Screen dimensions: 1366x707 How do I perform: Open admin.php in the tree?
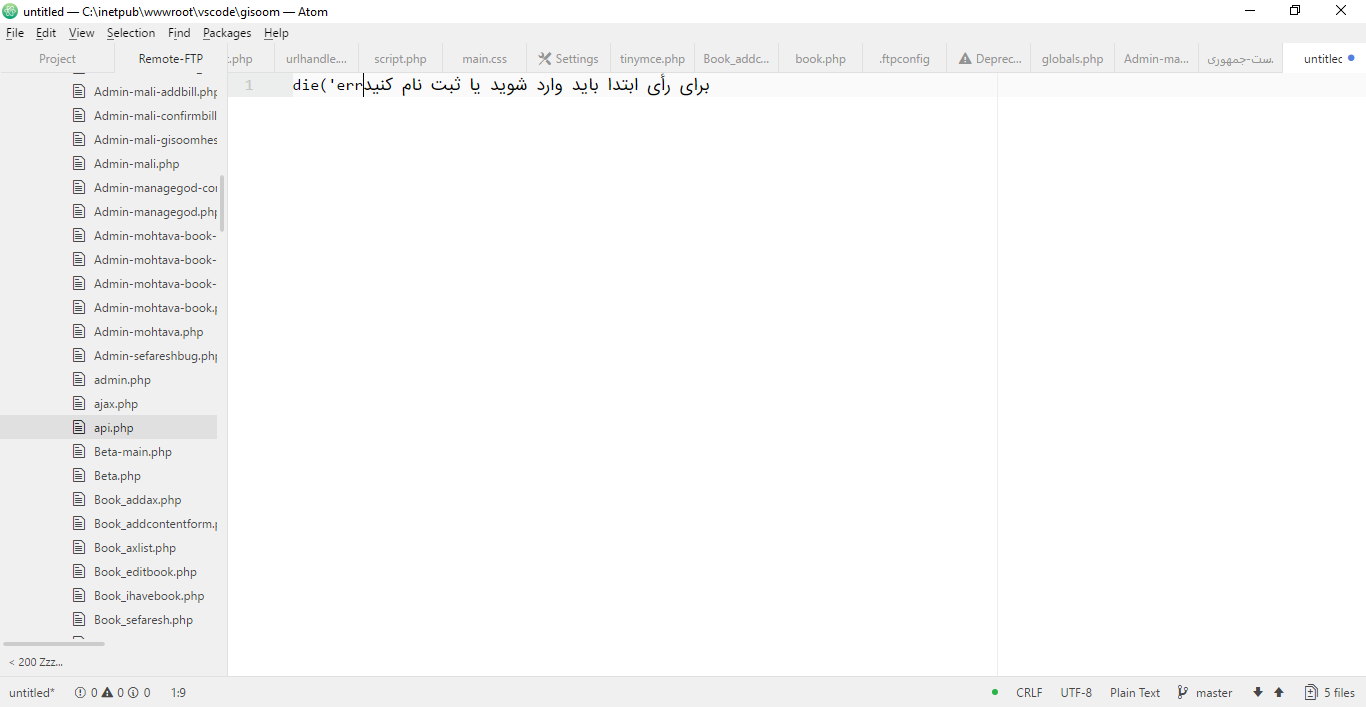(x=122, y=380)
